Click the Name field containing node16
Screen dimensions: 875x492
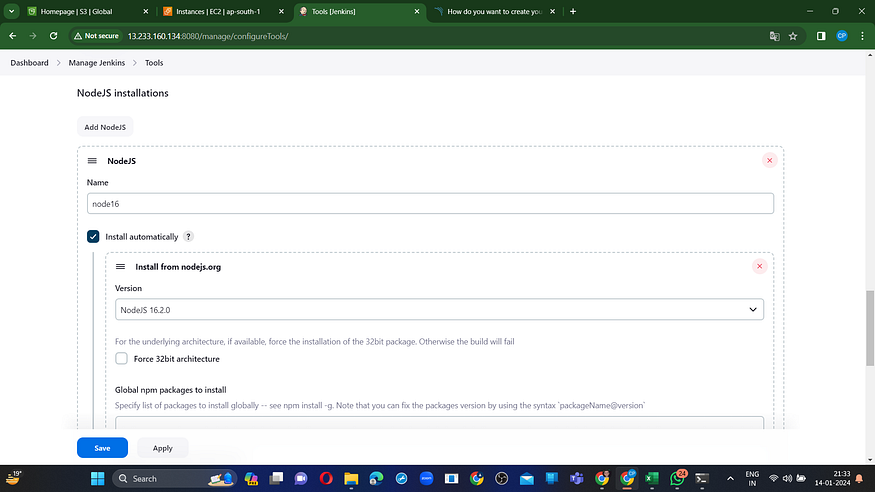click(x=430, y=204)
